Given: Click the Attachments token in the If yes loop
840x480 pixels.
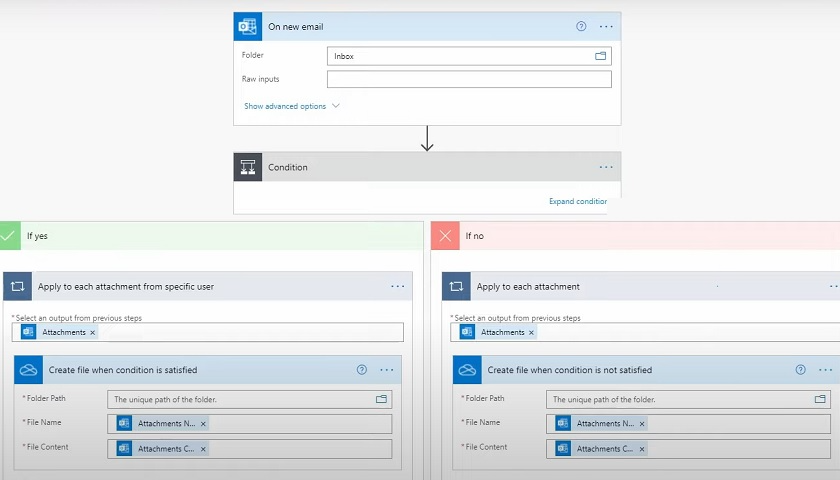Looking at the screenshot, I should [59, 332].
